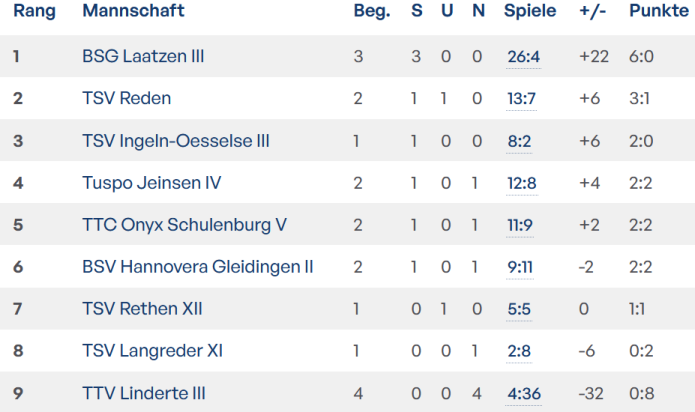This screenshot has width=695, height=412.
Task: Open TTC Onyx Schulenburg V link
Action: coord(184,225)
